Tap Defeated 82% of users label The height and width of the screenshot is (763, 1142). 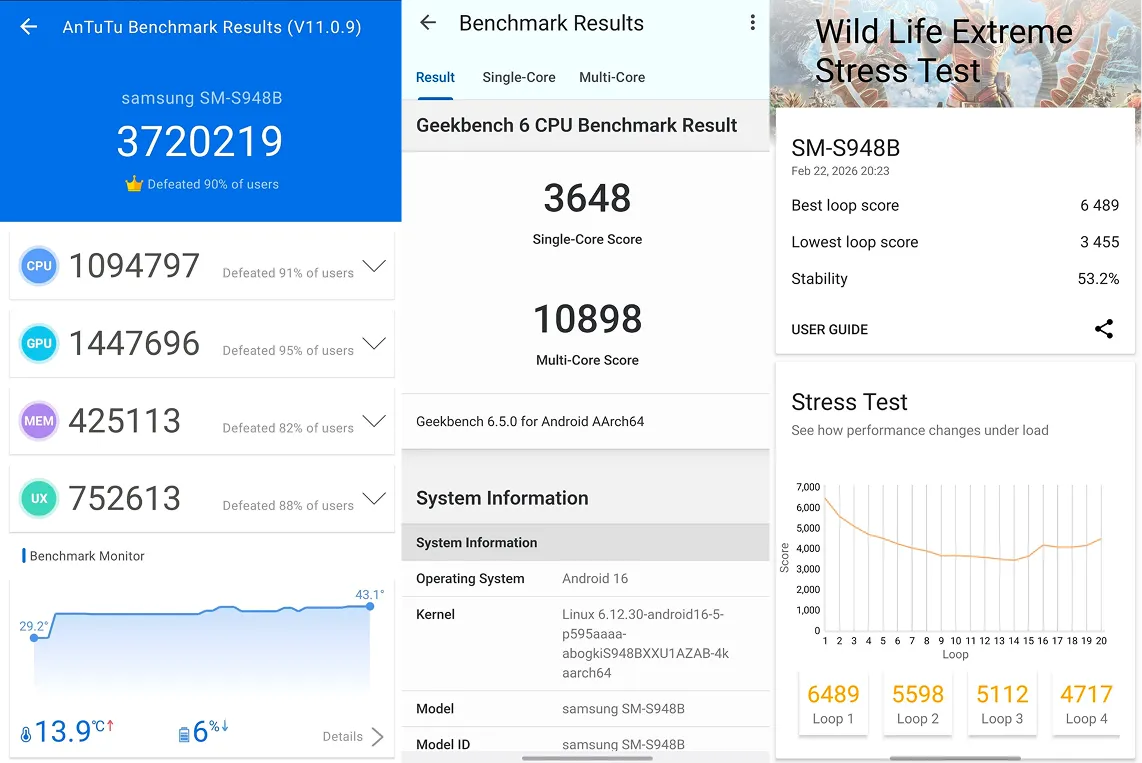(x=288, y=428)
